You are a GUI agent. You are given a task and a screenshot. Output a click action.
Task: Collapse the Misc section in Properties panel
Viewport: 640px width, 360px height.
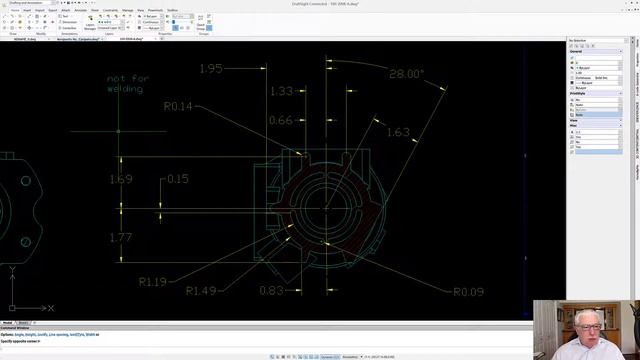point(620,126)
